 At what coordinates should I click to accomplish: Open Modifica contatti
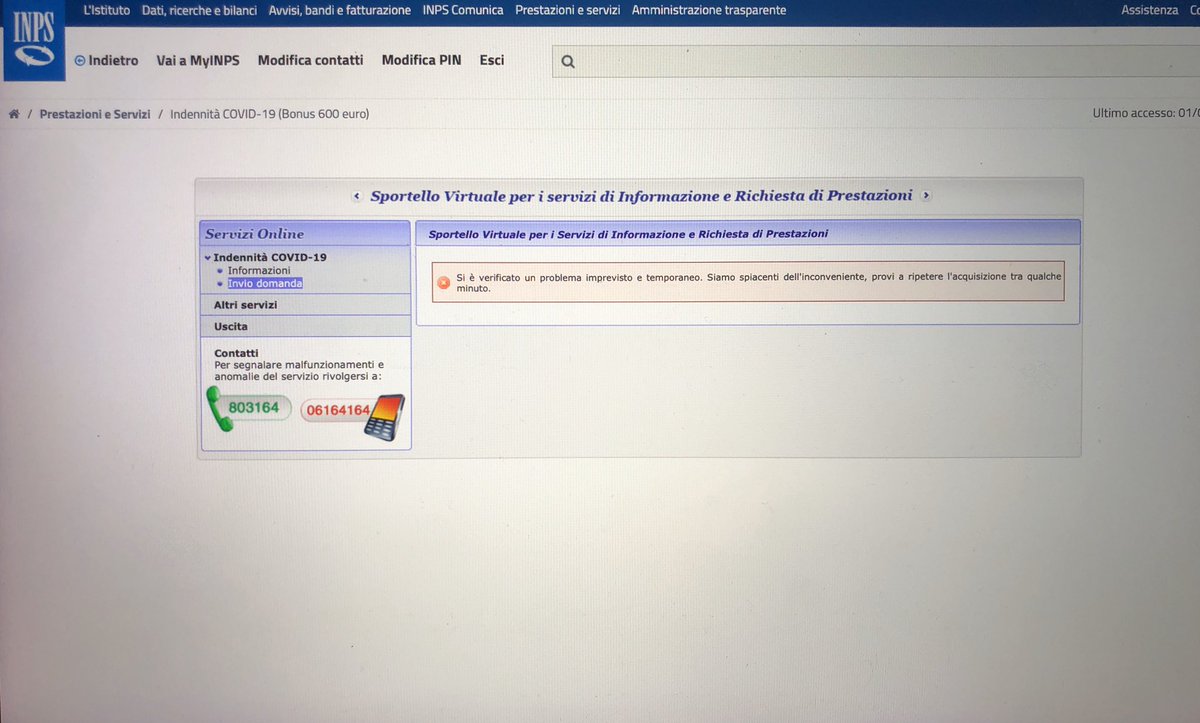pos(310,61)
